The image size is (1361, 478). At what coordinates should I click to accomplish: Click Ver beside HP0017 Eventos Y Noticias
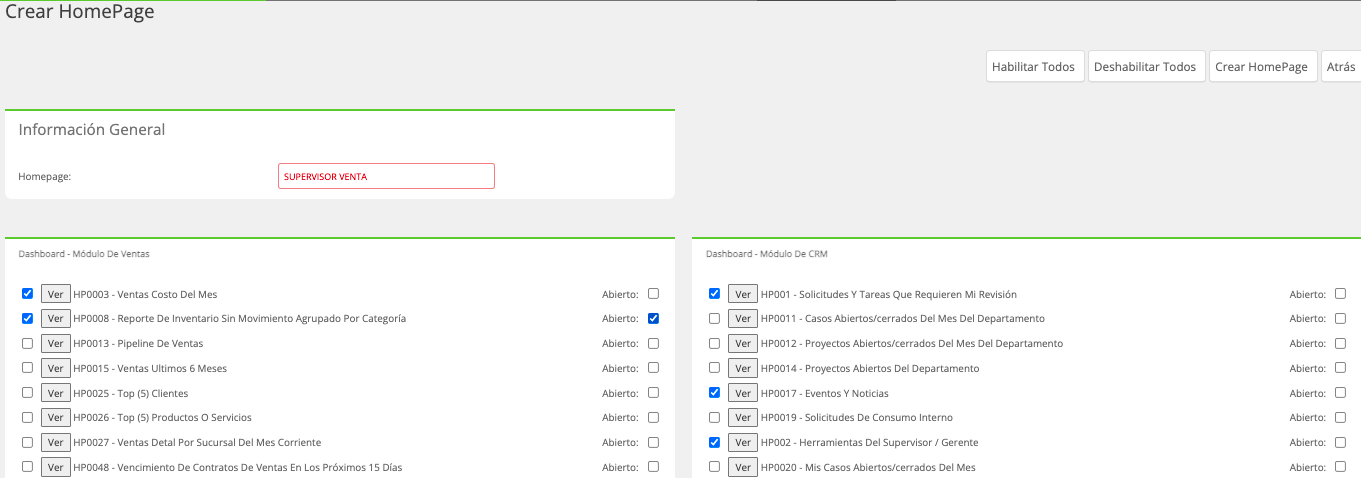tap(743, 393)
